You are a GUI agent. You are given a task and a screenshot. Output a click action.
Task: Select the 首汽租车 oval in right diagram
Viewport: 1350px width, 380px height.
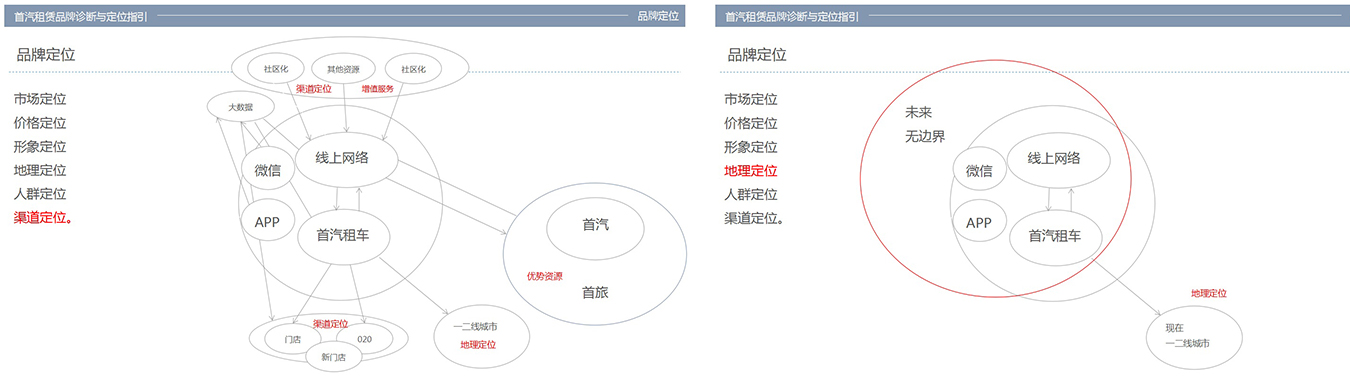coord(1054,236)
